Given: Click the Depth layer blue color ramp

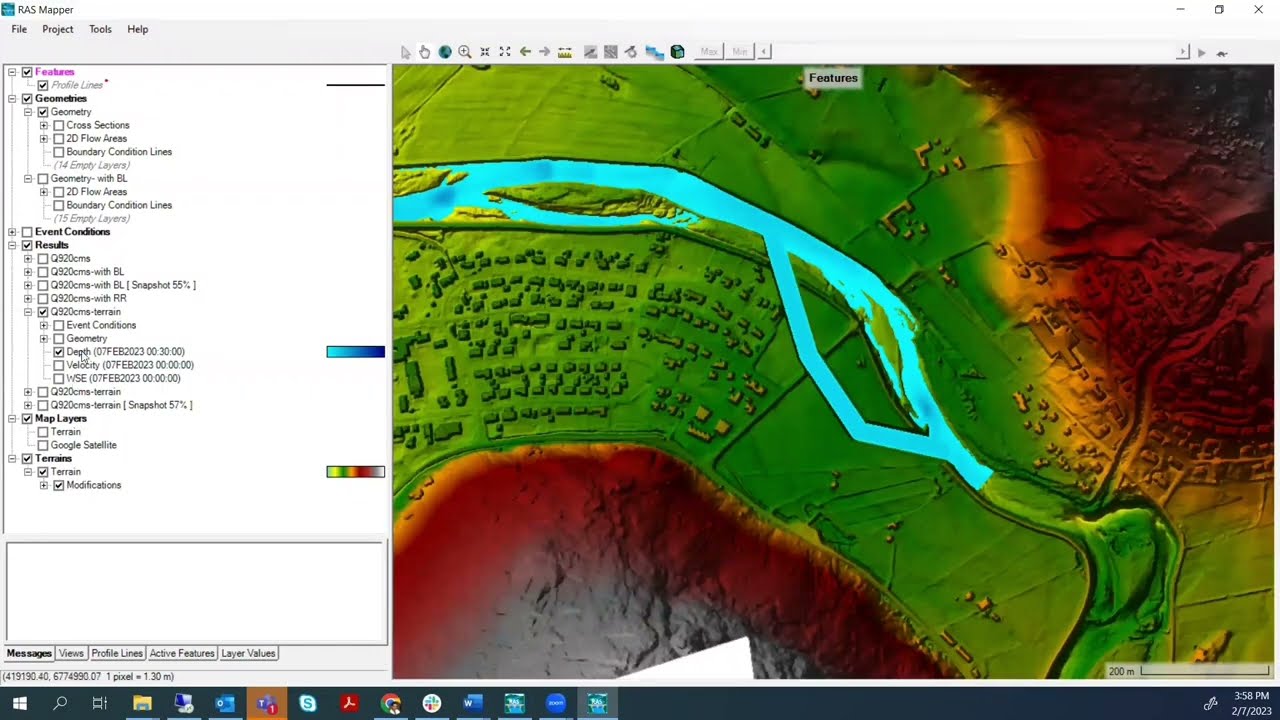Looking at the screenshot, I should coord(355,352).
